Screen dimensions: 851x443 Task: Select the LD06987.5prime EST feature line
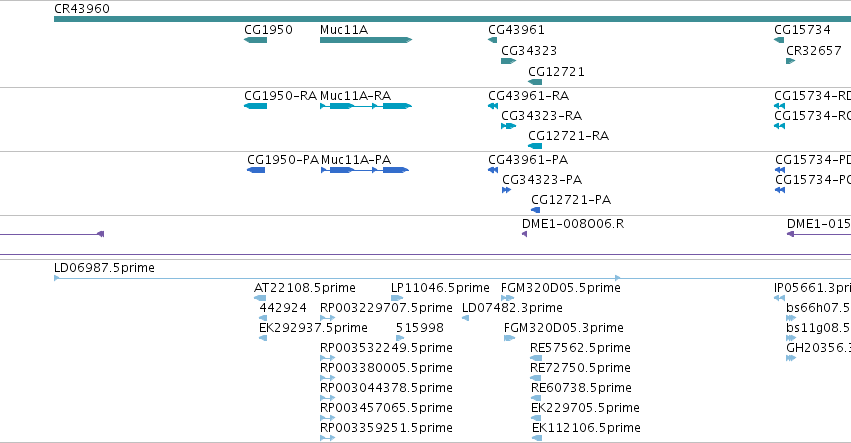tap(337, 278)
